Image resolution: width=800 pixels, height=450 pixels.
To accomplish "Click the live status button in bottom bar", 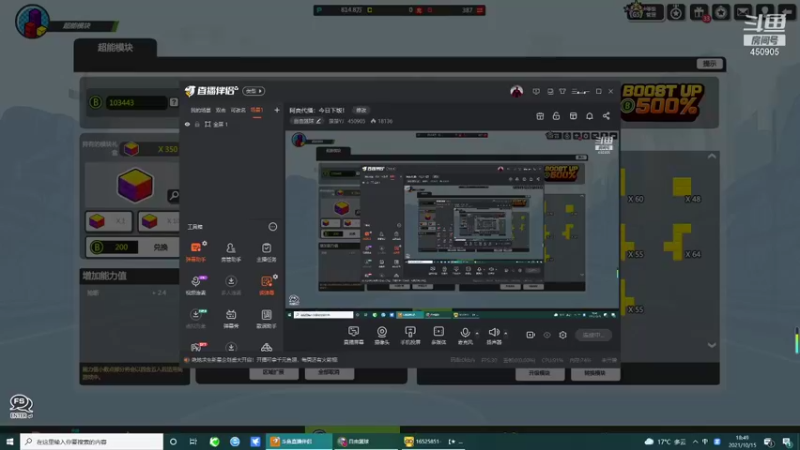I will click(x=593, y=335).
